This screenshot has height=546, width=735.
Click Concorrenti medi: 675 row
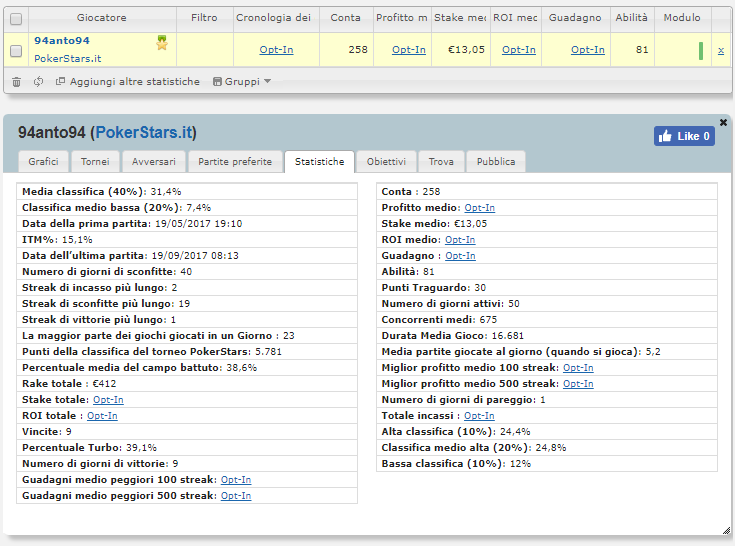[547, 320]
